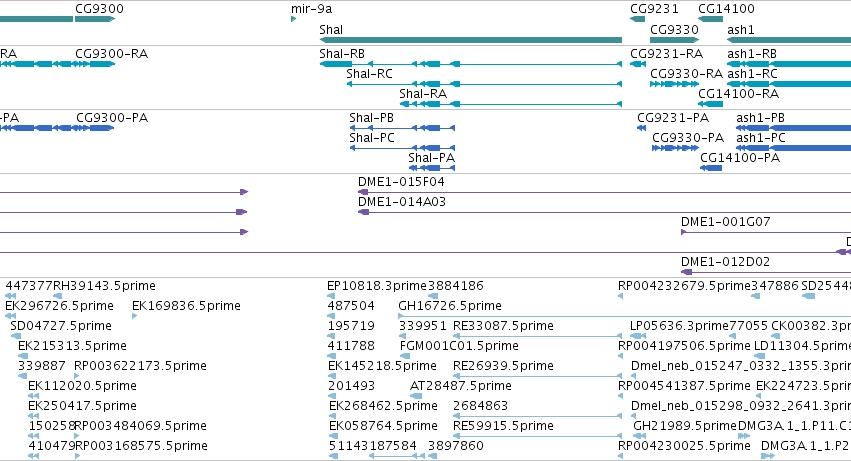This screenshot has width=851, height=461.
Task: Select EST feature 3897860
Action: click(x=433, y=456)
